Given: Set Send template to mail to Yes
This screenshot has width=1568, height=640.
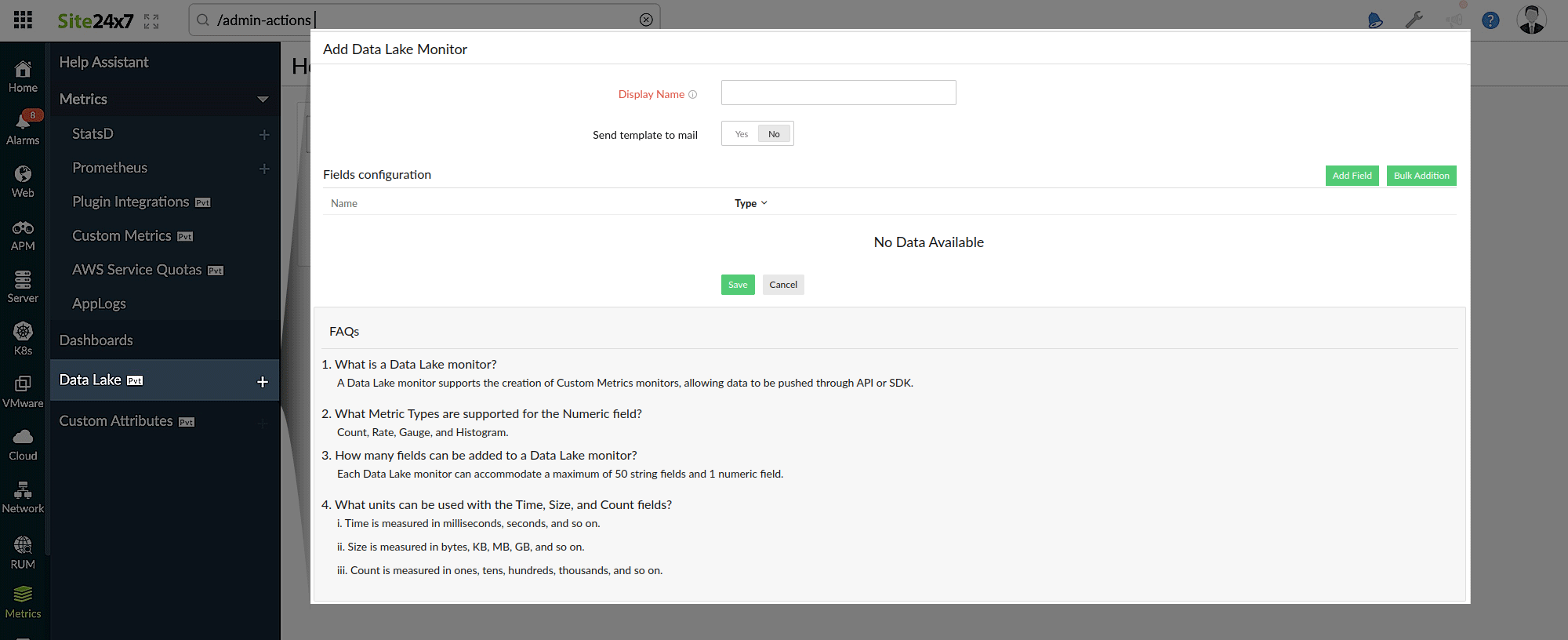Looking at the screenshot, I should pos(741,134).
